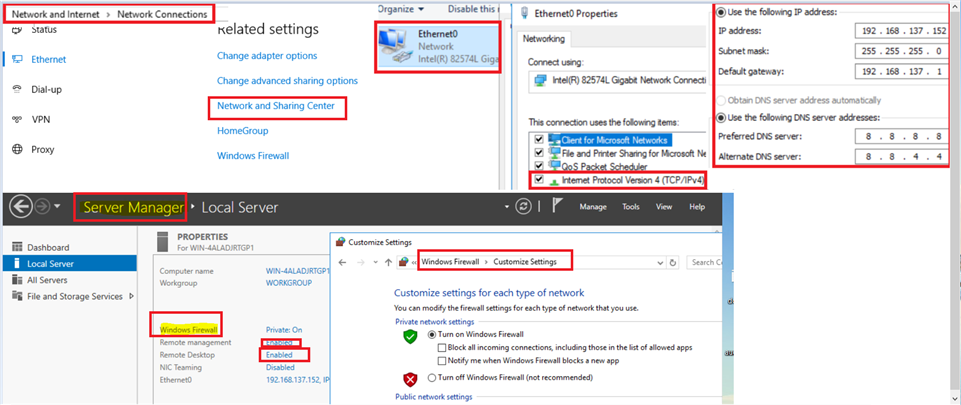Click the Alternate DNS server field
961x405 pixels.
coord(902,157)
